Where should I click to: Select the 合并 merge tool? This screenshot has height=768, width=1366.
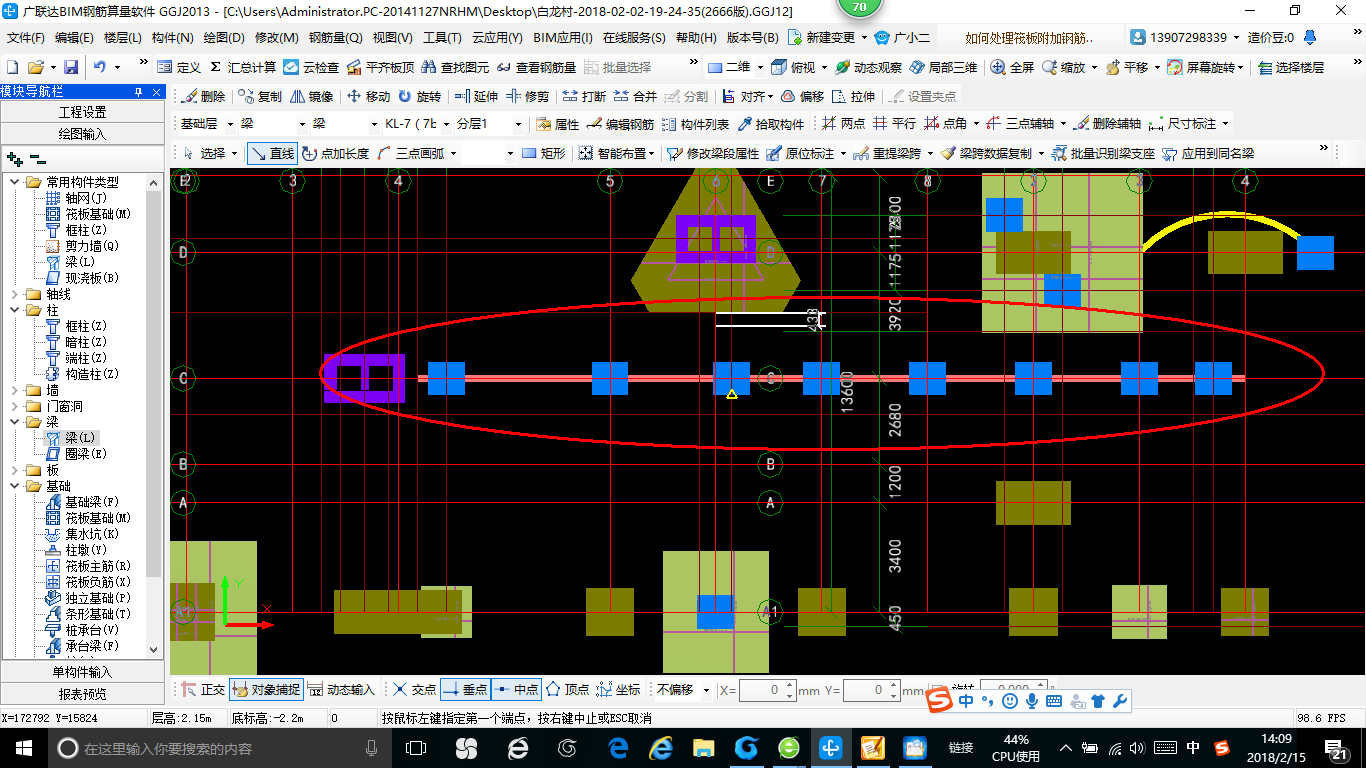pyautogui.click(x=635, y=96)
